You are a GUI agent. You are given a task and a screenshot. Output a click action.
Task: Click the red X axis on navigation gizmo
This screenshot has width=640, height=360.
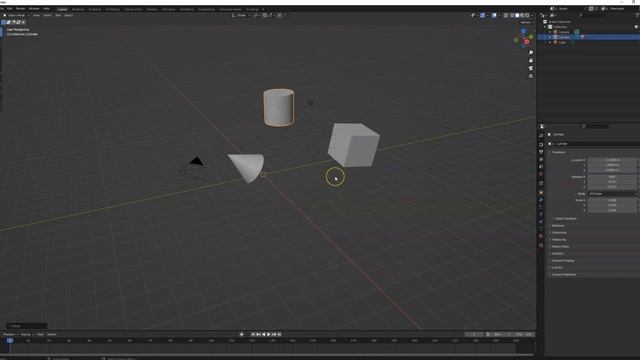point(527,42)
